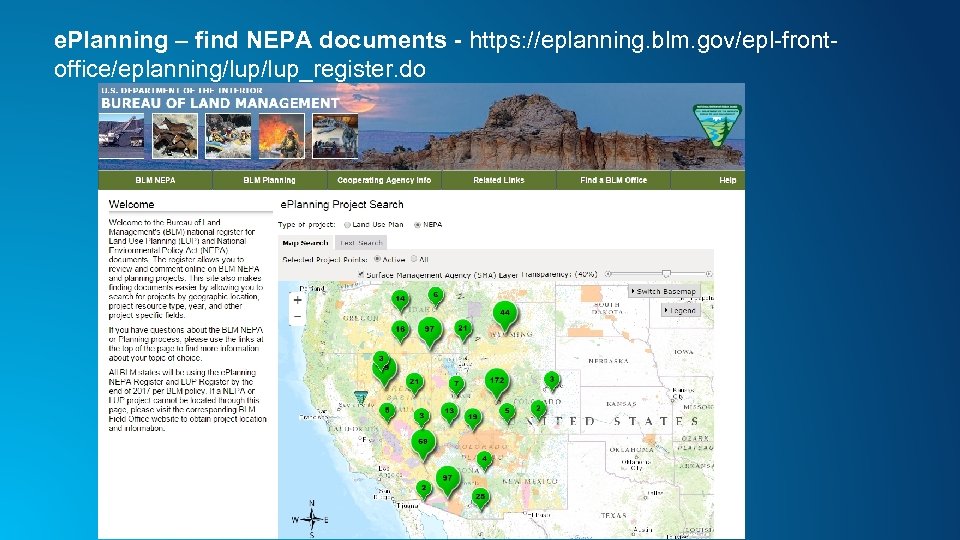
Task: Open the 2 marker in Colorado
Action: click(x=538, y=411)
